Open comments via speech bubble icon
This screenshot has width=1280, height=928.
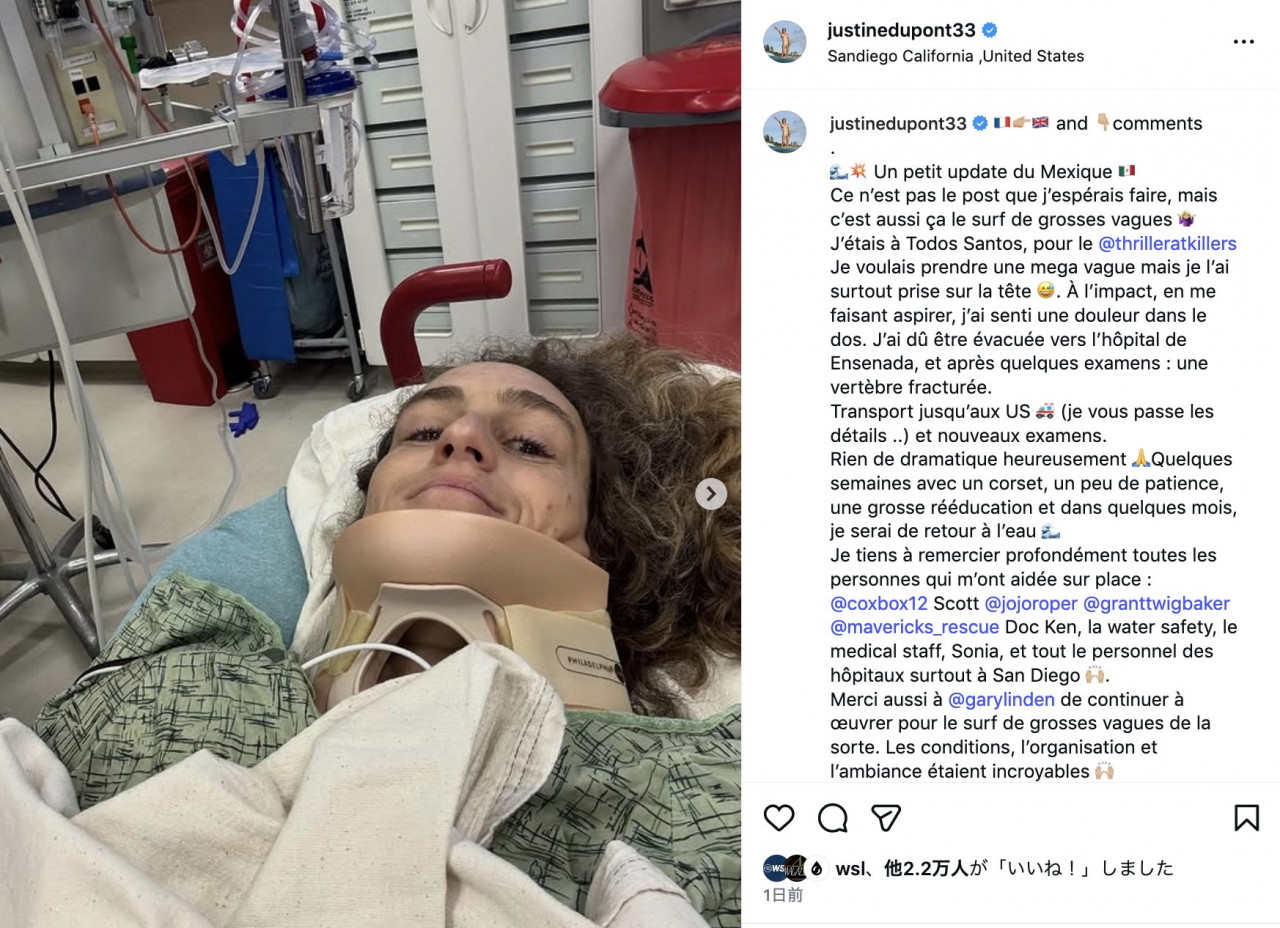point(833,818)
